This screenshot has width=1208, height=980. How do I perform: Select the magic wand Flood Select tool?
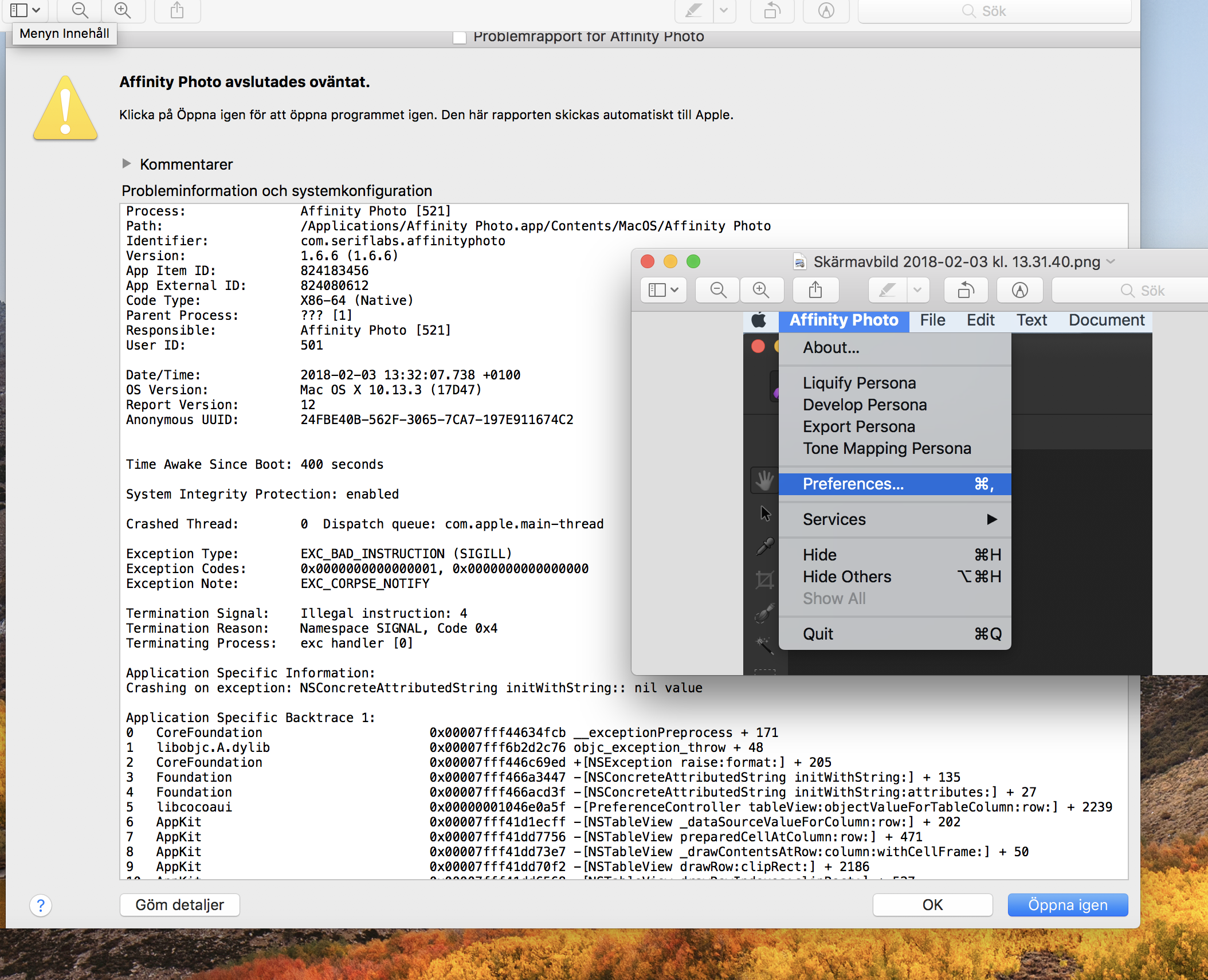click(765, 645)
